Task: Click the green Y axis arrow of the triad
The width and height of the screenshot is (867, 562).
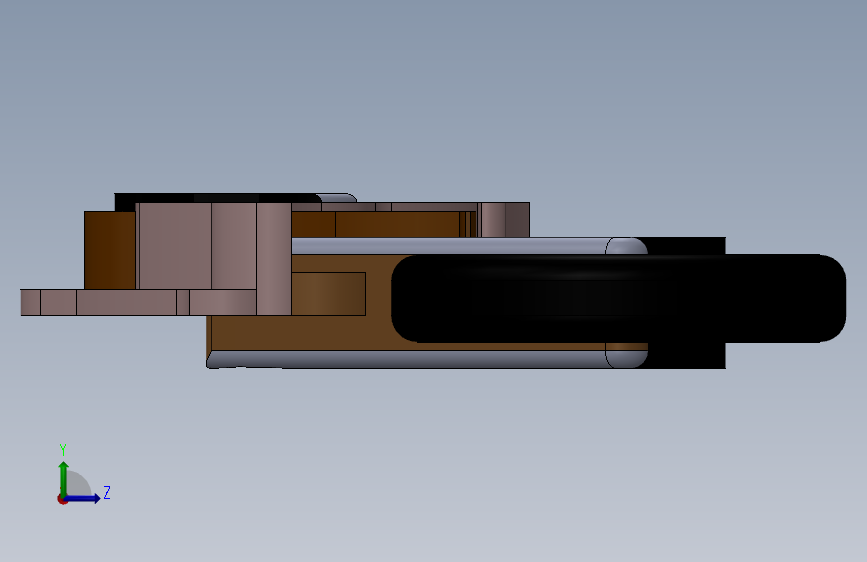Action: 63,478
